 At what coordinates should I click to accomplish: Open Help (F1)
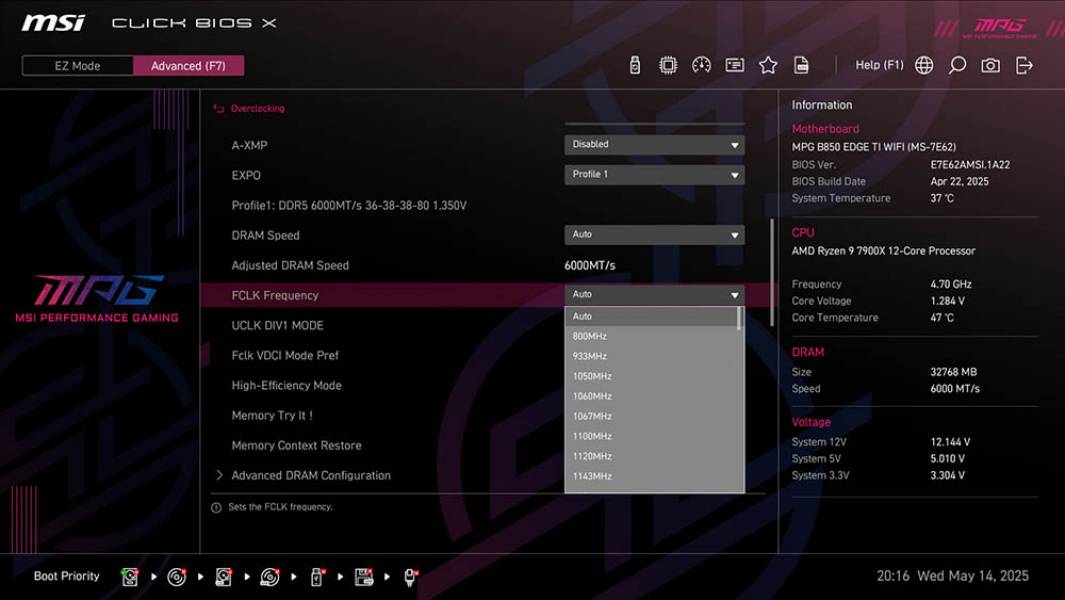879,65
